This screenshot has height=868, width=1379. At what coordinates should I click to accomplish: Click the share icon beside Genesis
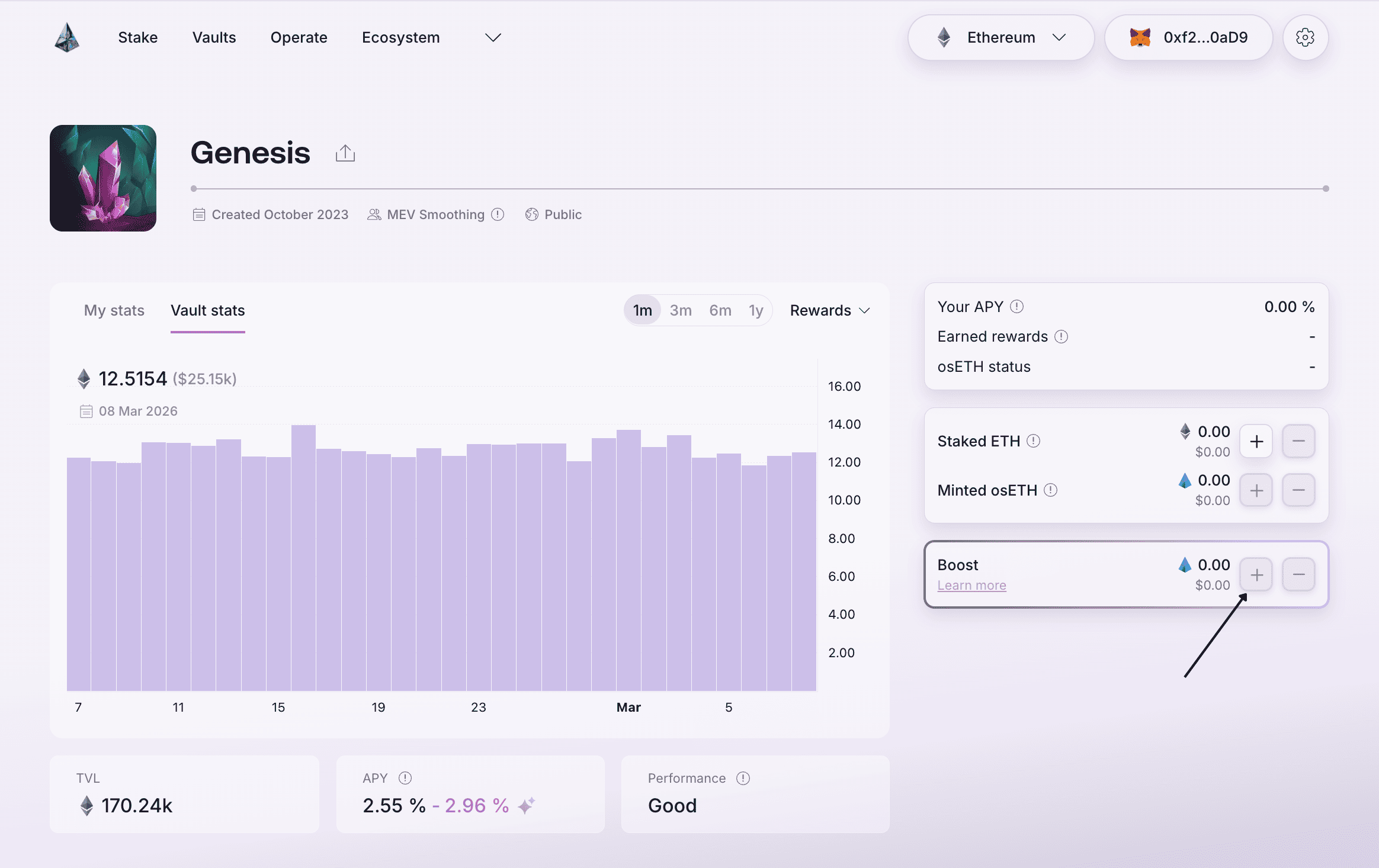point(345,153)
